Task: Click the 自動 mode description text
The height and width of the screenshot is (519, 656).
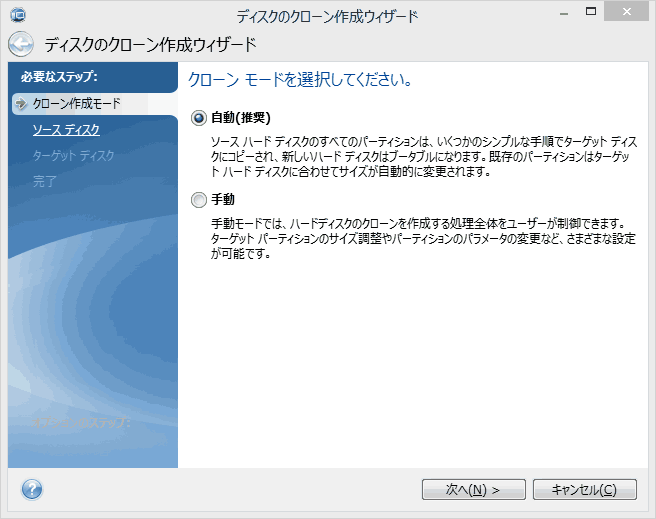Action: click(x=424, y=156)
